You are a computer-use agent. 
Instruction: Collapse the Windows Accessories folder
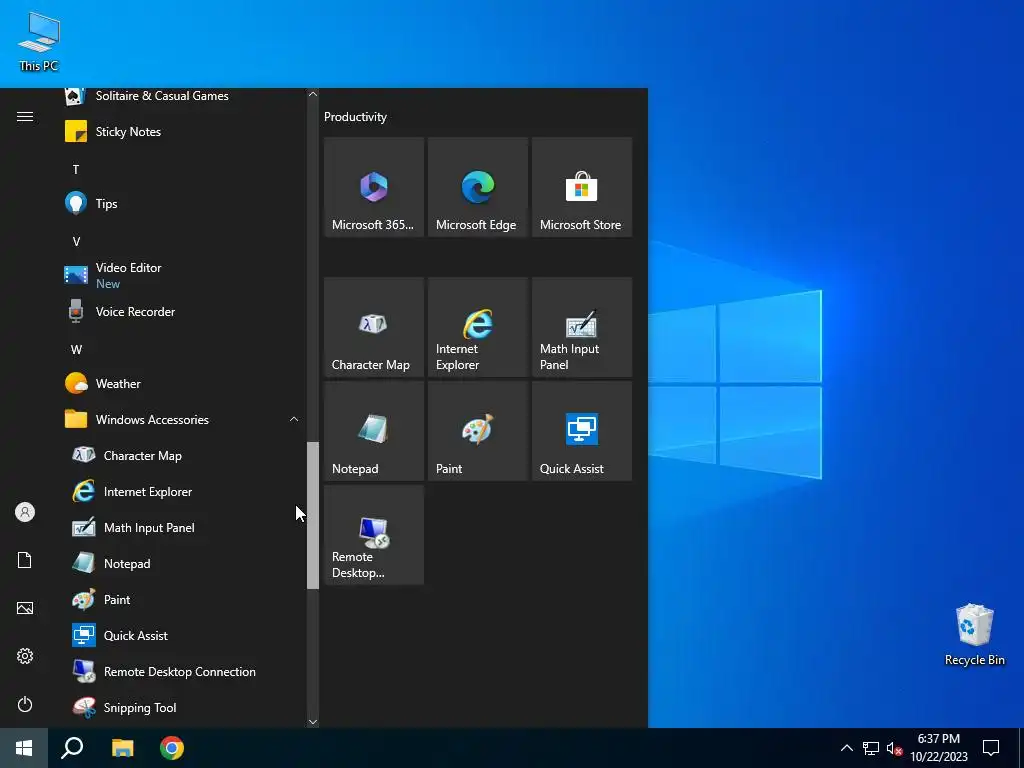294,419
